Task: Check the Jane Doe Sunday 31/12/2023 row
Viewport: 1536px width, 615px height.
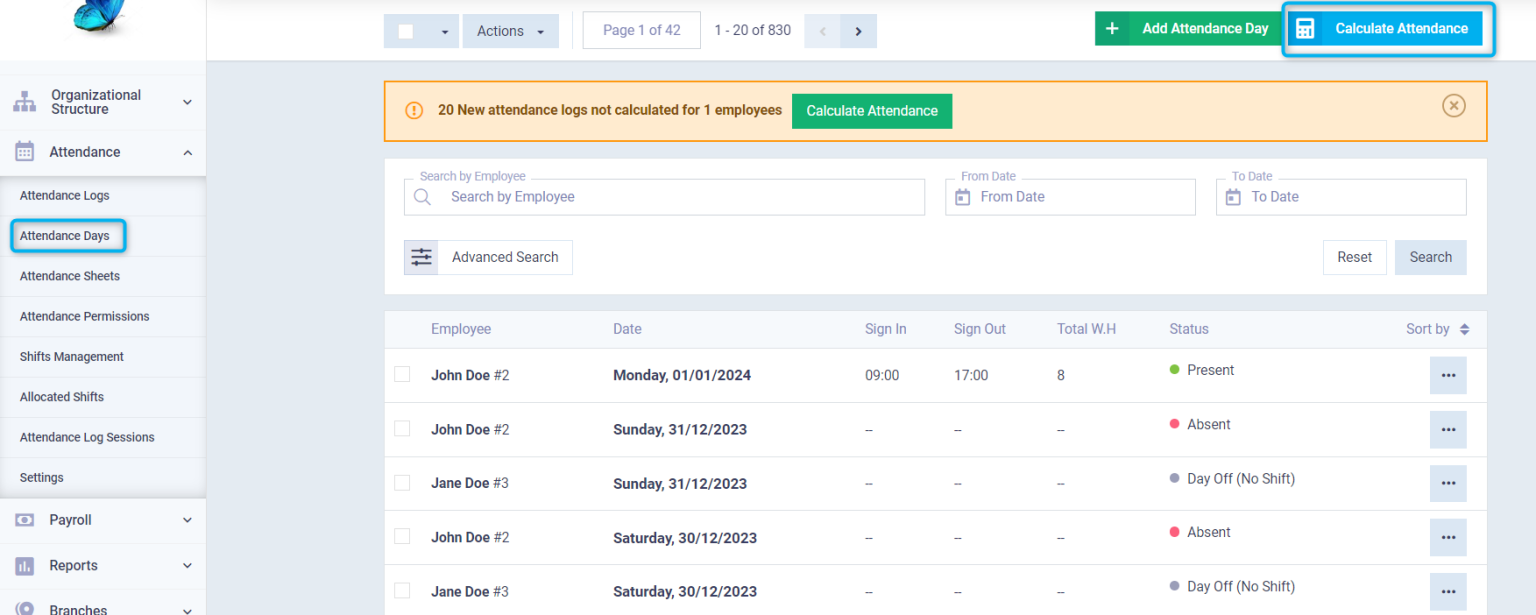Action: tap(402, 482)
